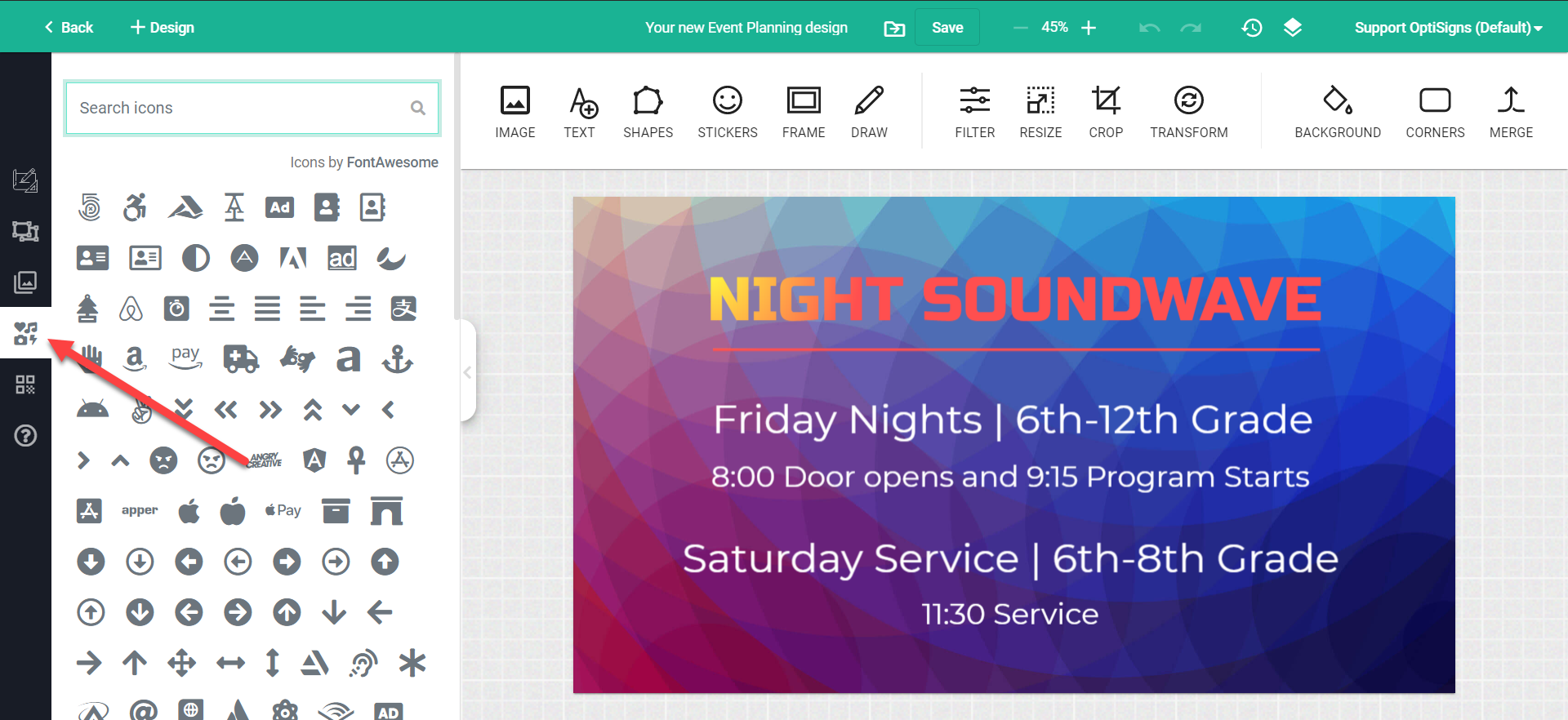Open the image gallery sidebar icon
The image size is (1568, 720).
(x=25, y=282)
